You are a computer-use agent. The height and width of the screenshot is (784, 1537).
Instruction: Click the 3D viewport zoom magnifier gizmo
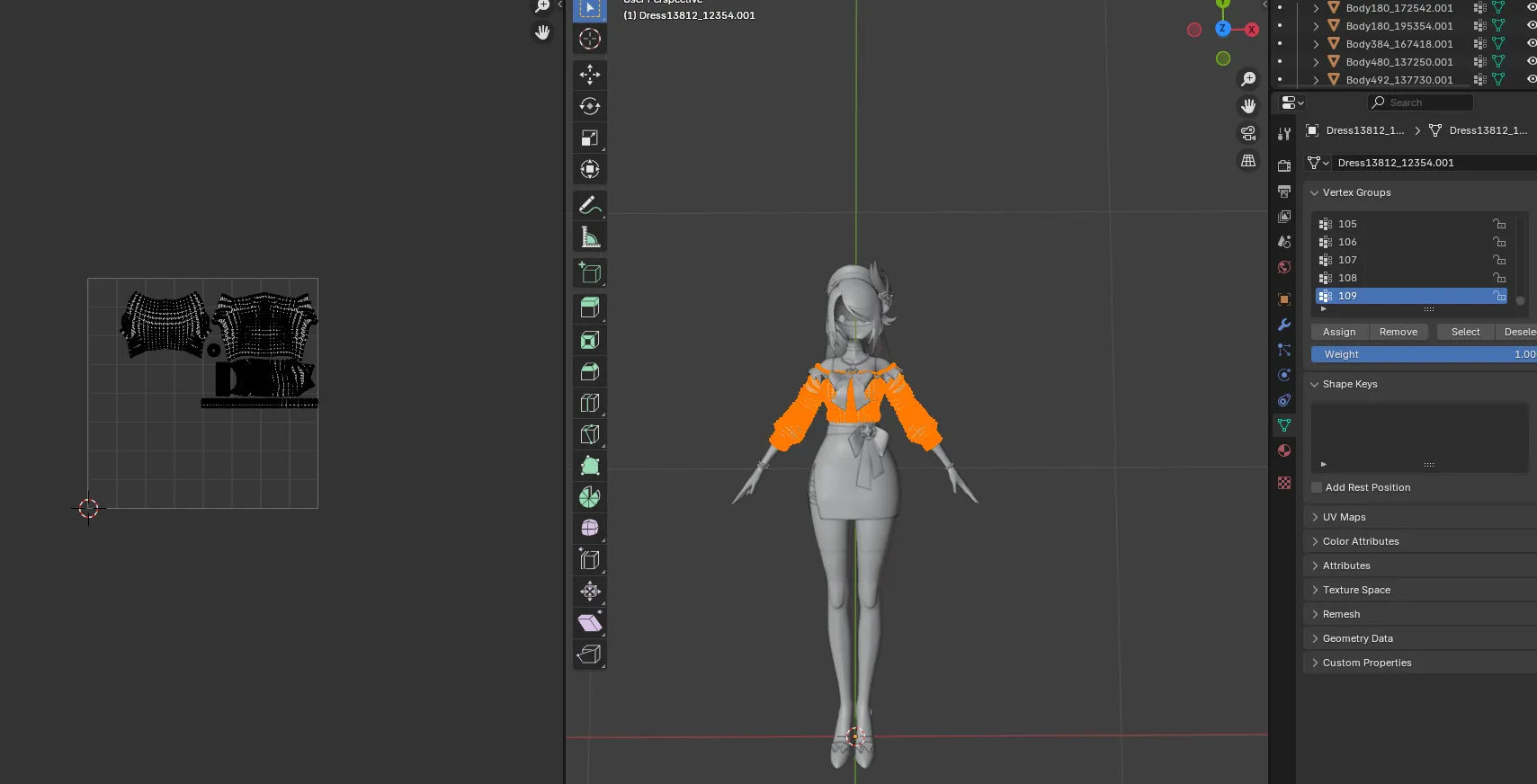coord(1248,79)
